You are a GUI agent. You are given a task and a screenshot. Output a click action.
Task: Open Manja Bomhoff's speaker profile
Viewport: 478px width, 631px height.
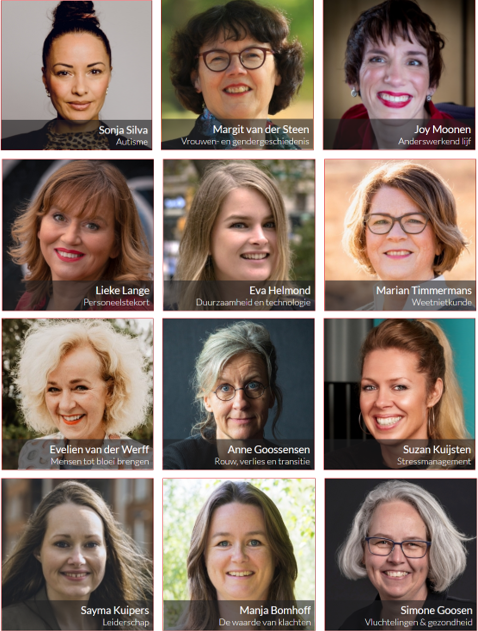(x=239, y=554)
